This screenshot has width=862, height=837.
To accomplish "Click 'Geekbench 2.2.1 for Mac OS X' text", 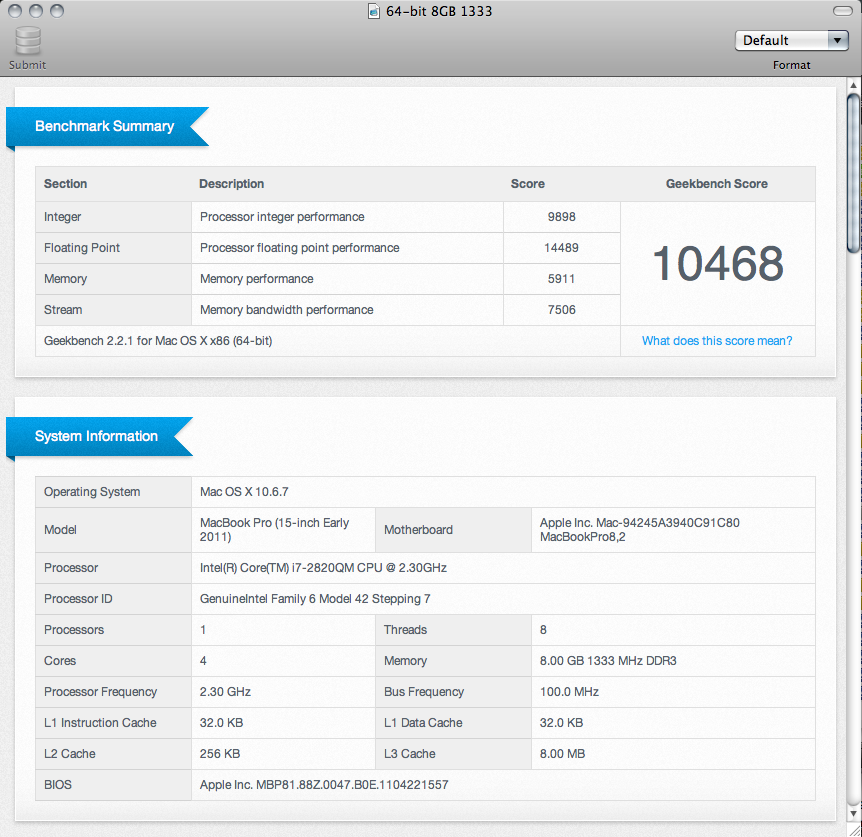I will click(x=158, y=341).
